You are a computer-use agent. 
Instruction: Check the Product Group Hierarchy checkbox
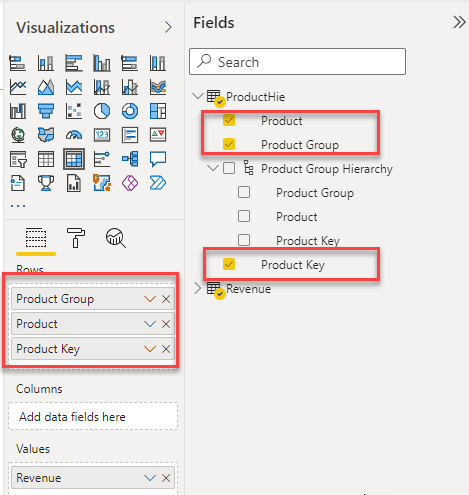click(x=229, y=168)
